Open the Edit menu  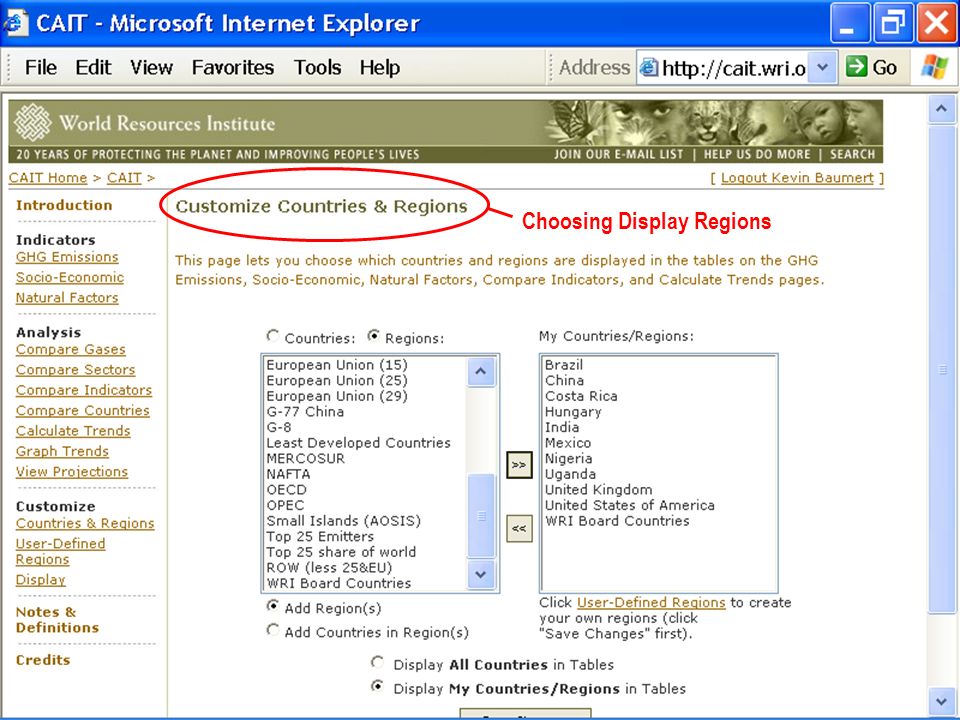93,67
